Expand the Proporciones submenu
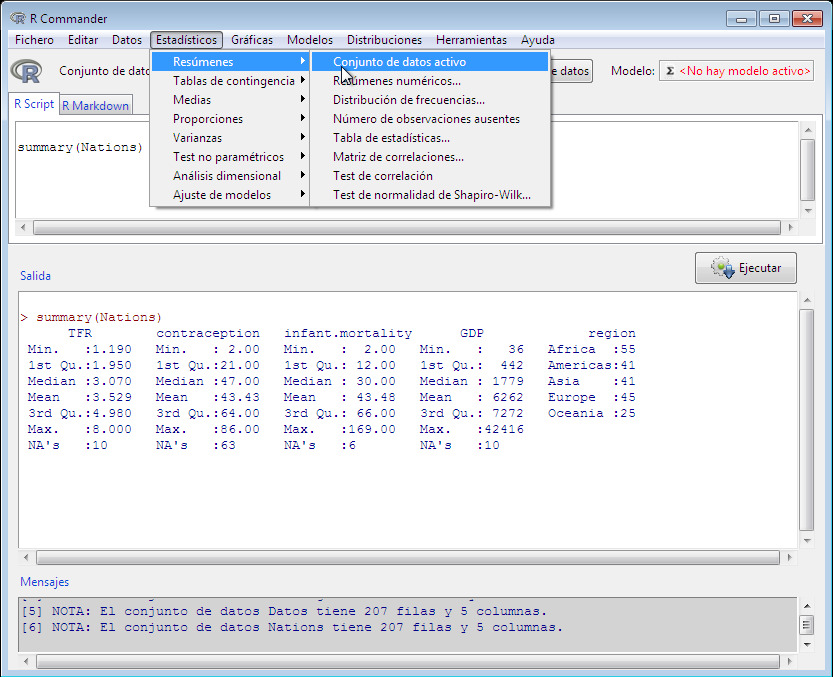The width and height of the screenshot is (833, 677). pyautogui.click(x=230, y=119)
